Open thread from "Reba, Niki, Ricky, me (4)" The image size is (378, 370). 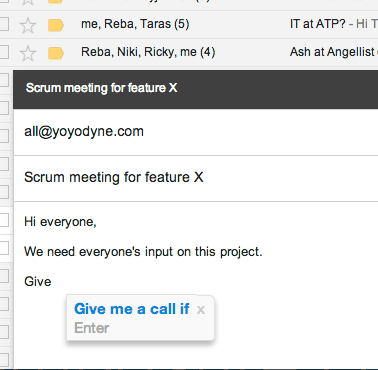point(148,52)
